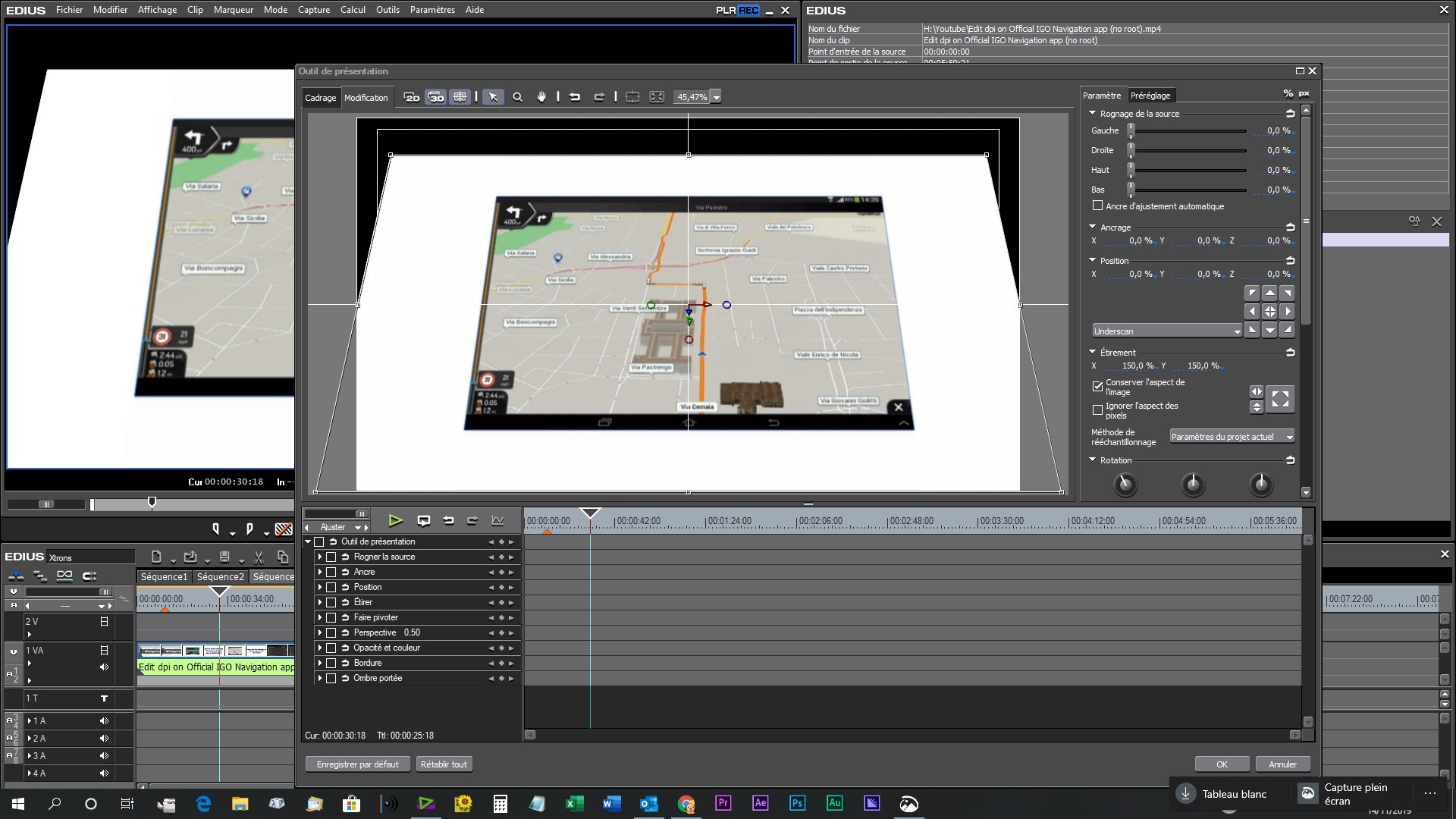Open Photoshop from the taskbar
The image size is (1456, 819).
(x=797, y=803)
